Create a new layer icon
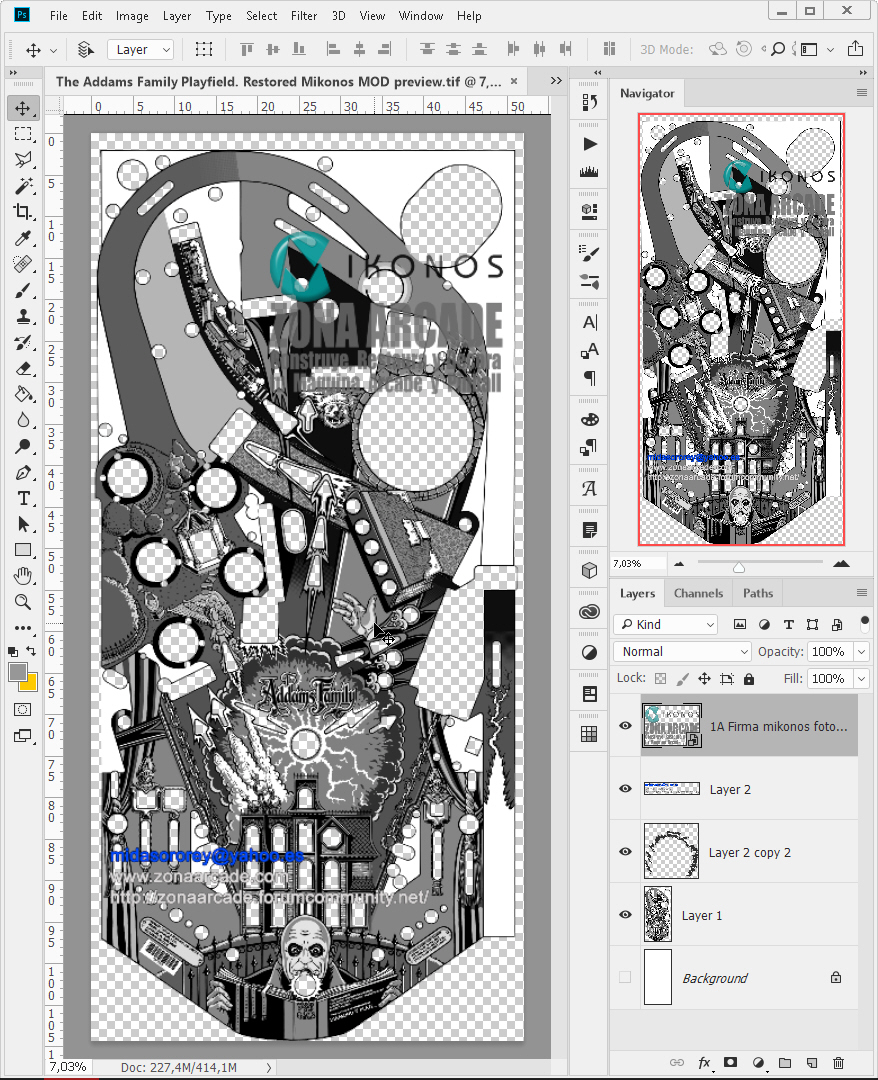 pyautogui.click(x=812, y=1063)
